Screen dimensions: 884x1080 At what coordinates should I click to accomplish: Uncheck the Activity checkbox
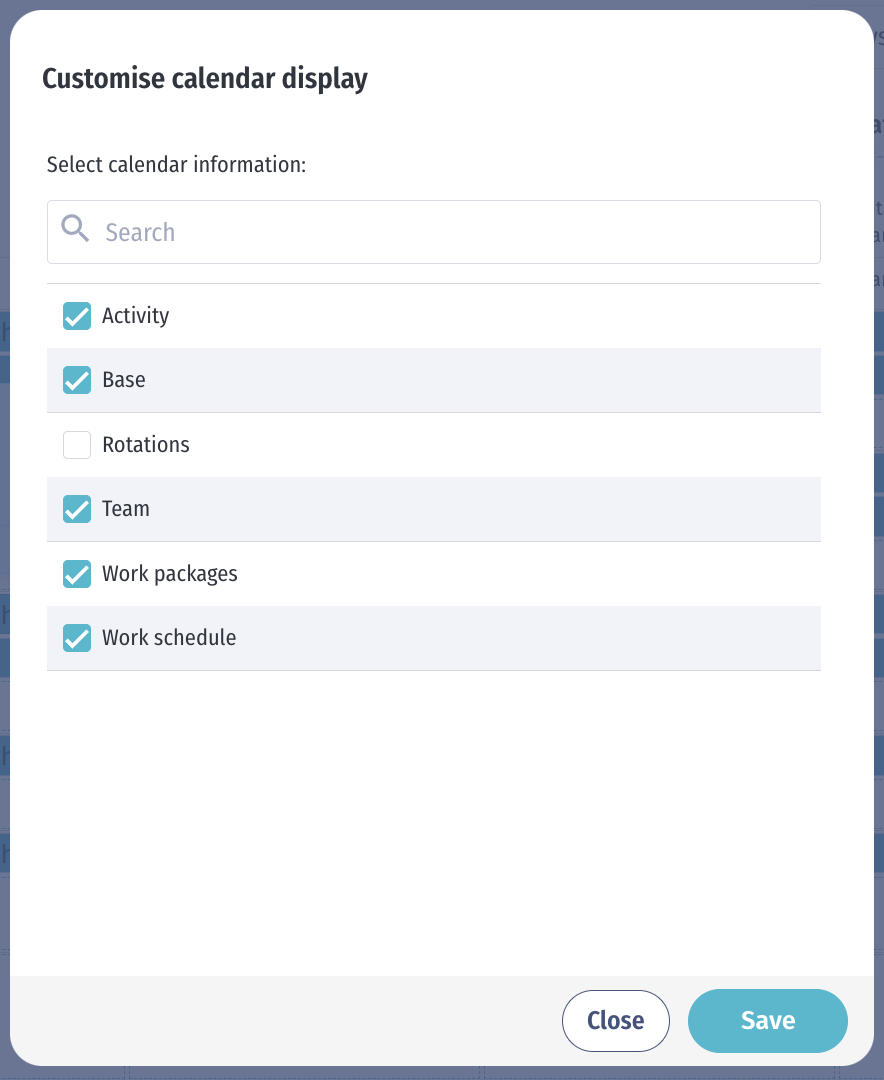tap(76, 316)
